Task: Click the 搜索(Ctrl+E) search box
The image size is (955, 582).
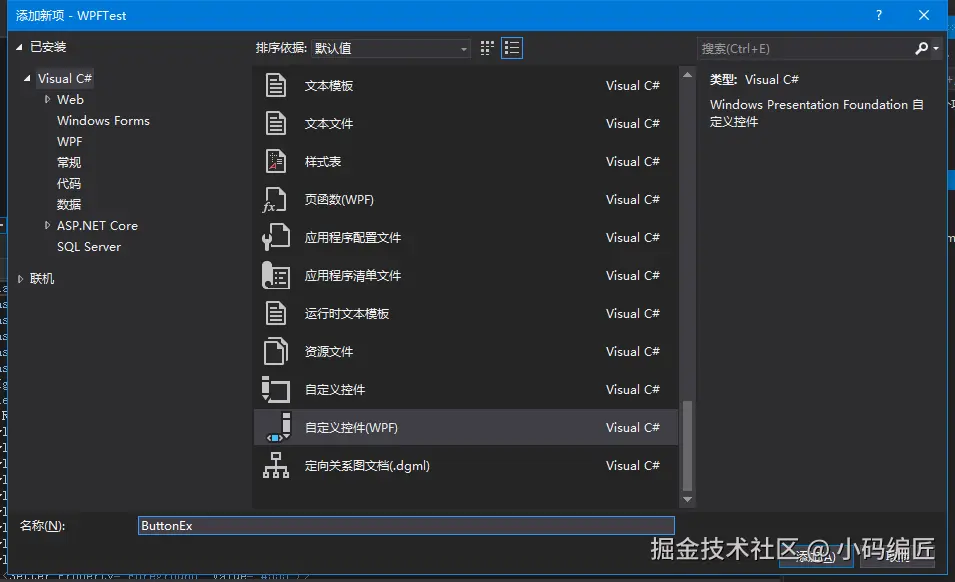Action: click(804, 49)
